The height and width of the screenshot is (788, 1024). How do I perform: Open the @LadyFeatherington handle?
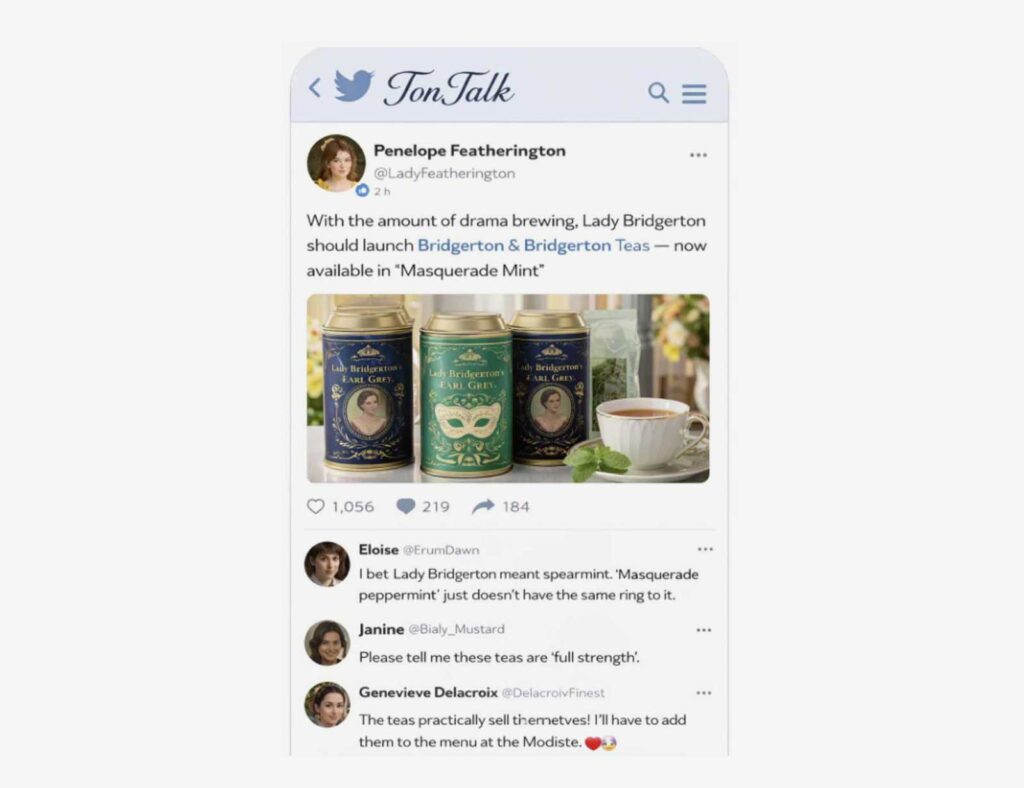[444, 173]
